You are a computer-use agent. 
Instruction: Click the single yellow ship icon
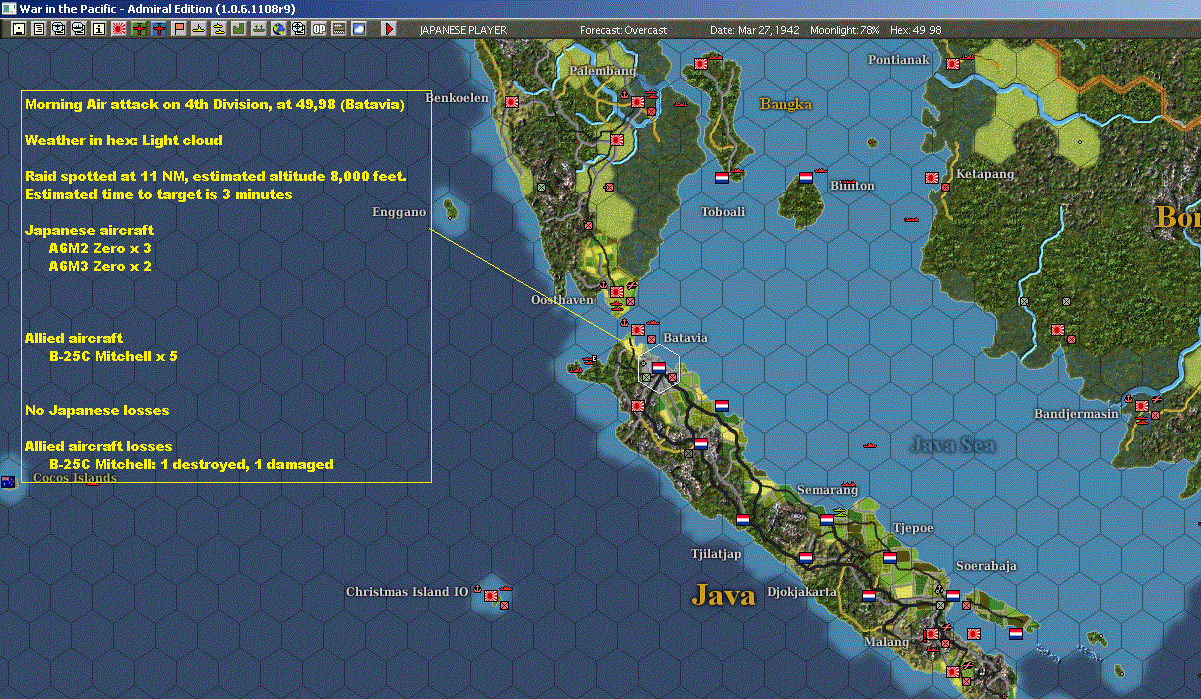[199, 29]
